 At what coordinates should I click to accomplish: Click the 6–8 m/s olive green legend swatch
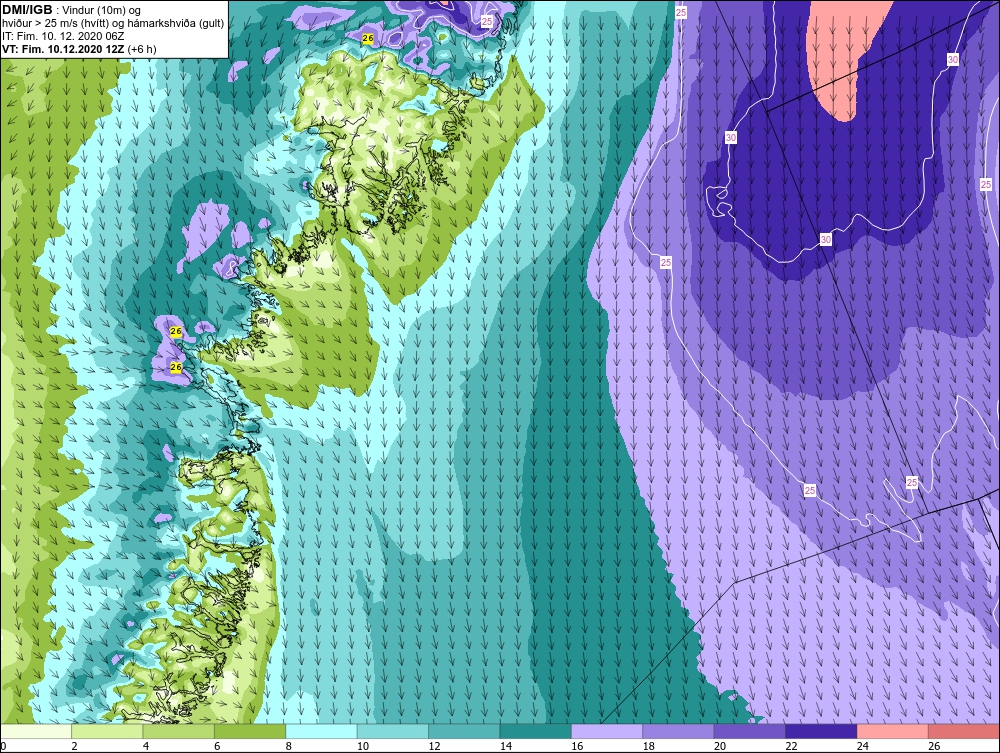[250, 731]
